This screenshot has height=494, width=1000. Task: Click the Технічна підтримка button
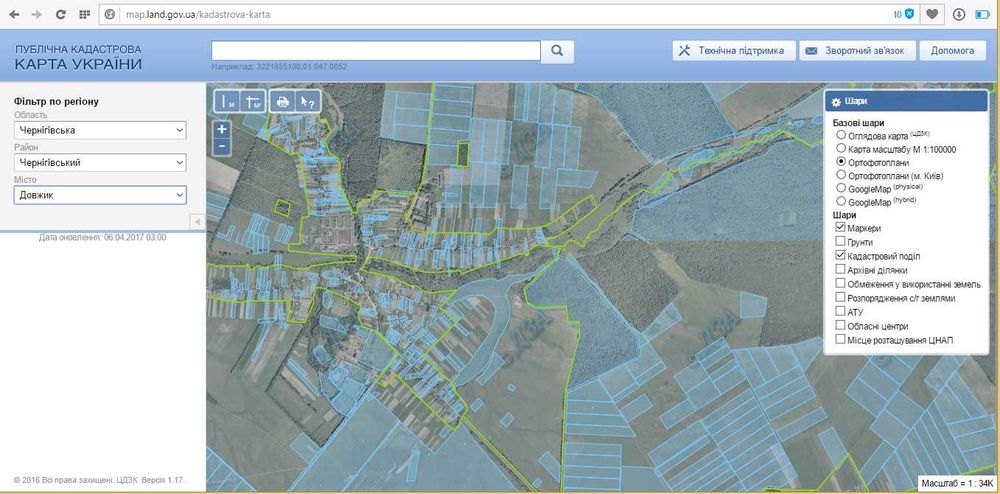click(733, 50)
